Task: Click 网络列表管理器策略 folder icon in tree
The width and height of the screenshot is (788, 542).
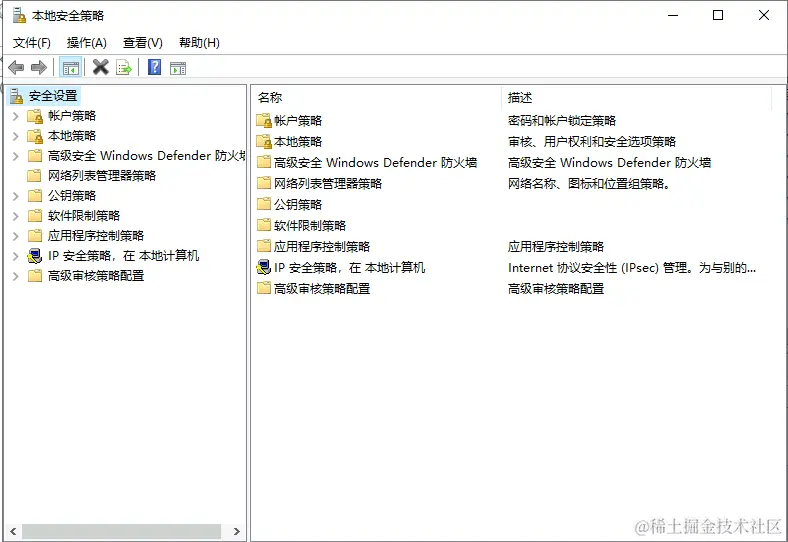Action: (35, 175)
